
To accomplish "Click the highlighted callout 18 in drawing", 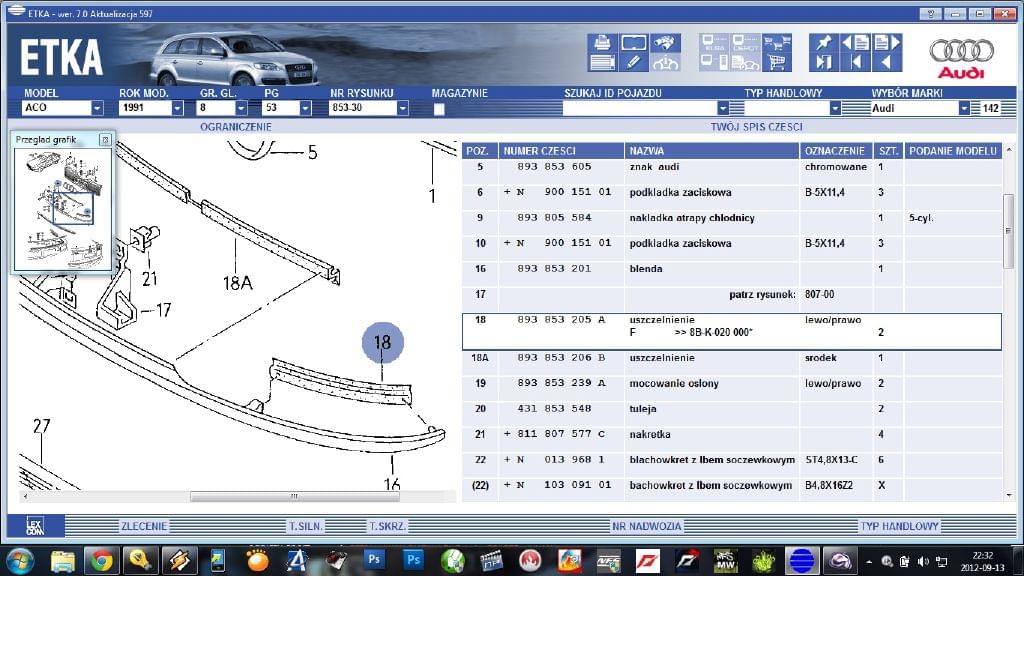I will pyautogui.click(x=383, y=342).
